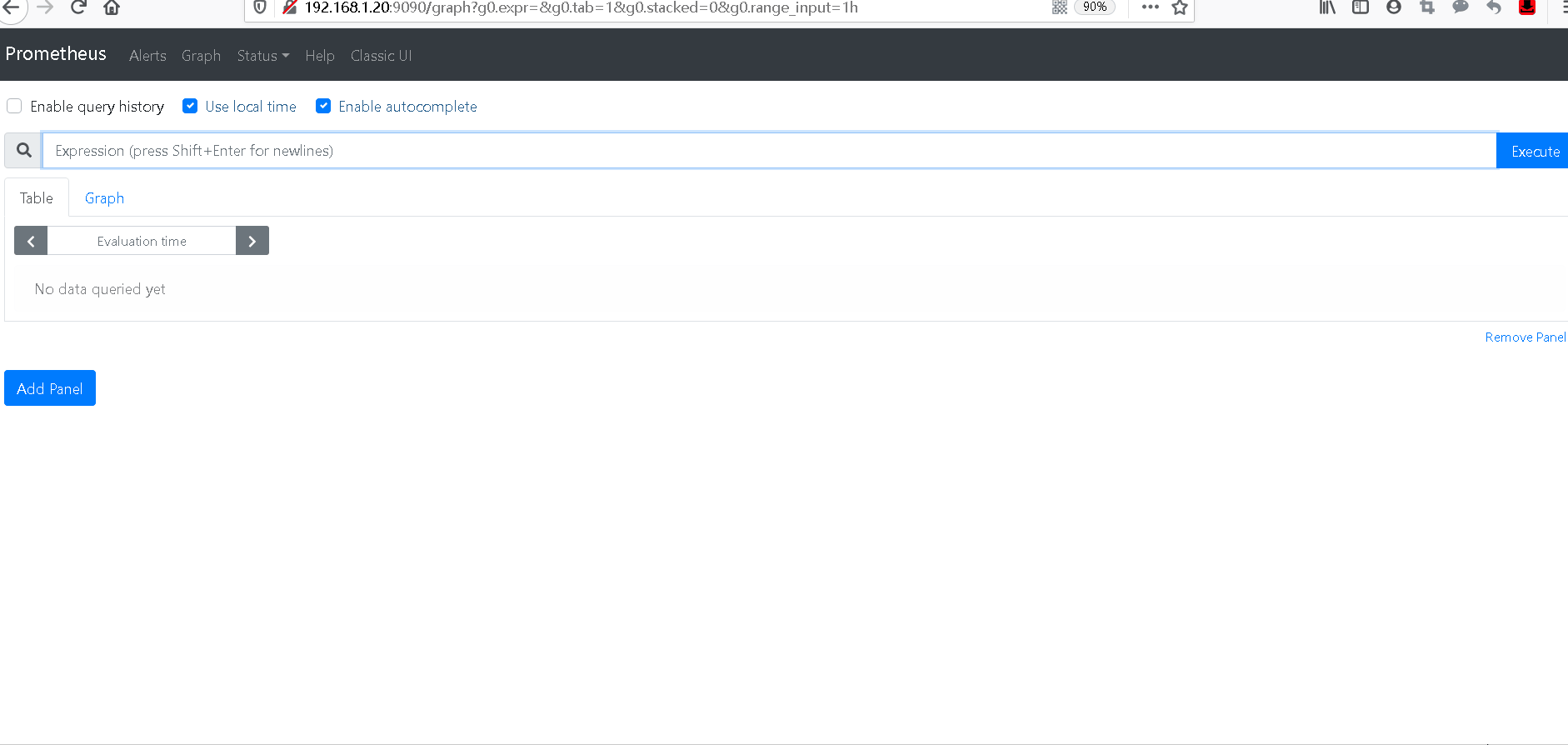The image size is (1568, 745).
Task: Open the Help link in navbar
Action: click(x=320, y=56)
